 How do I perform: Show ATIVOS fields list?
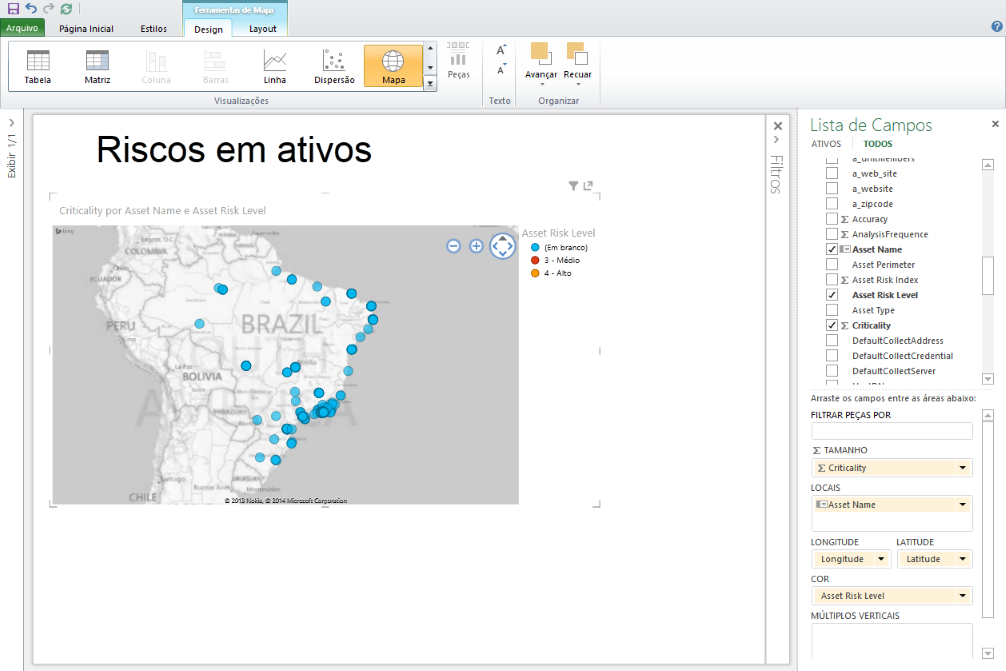[x=826, y=144]
